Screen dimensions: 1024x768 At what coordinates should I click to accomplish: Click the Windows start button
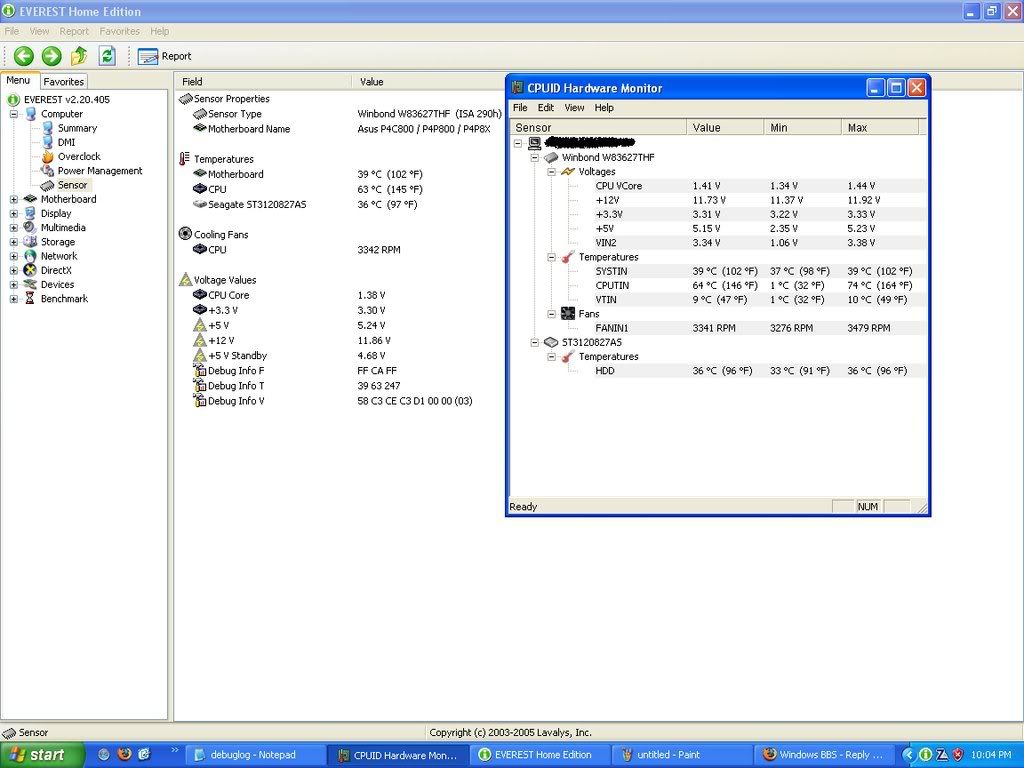coord(42,755)
